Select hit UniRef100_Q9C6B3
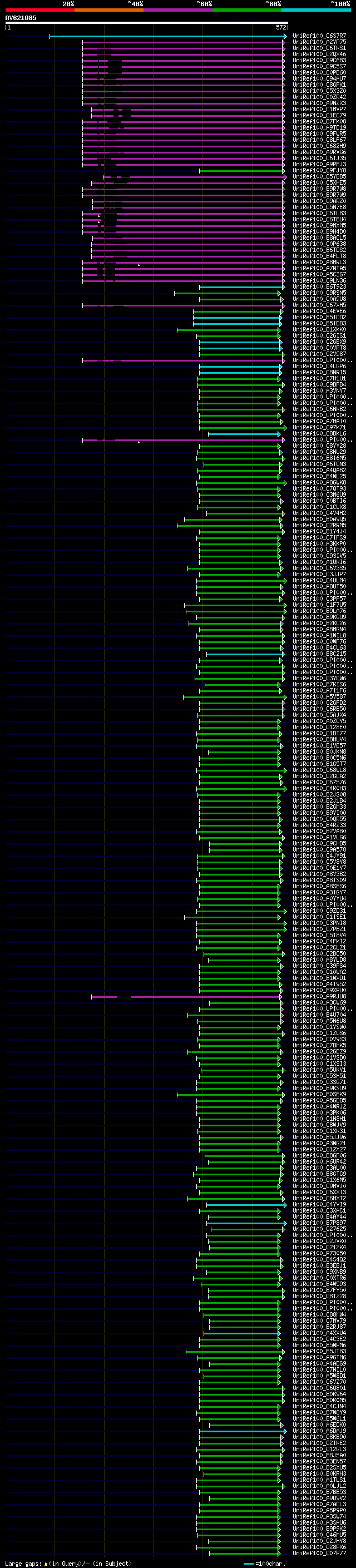Viewport: 356px width, 1568px height. click(x=319, y=60)
